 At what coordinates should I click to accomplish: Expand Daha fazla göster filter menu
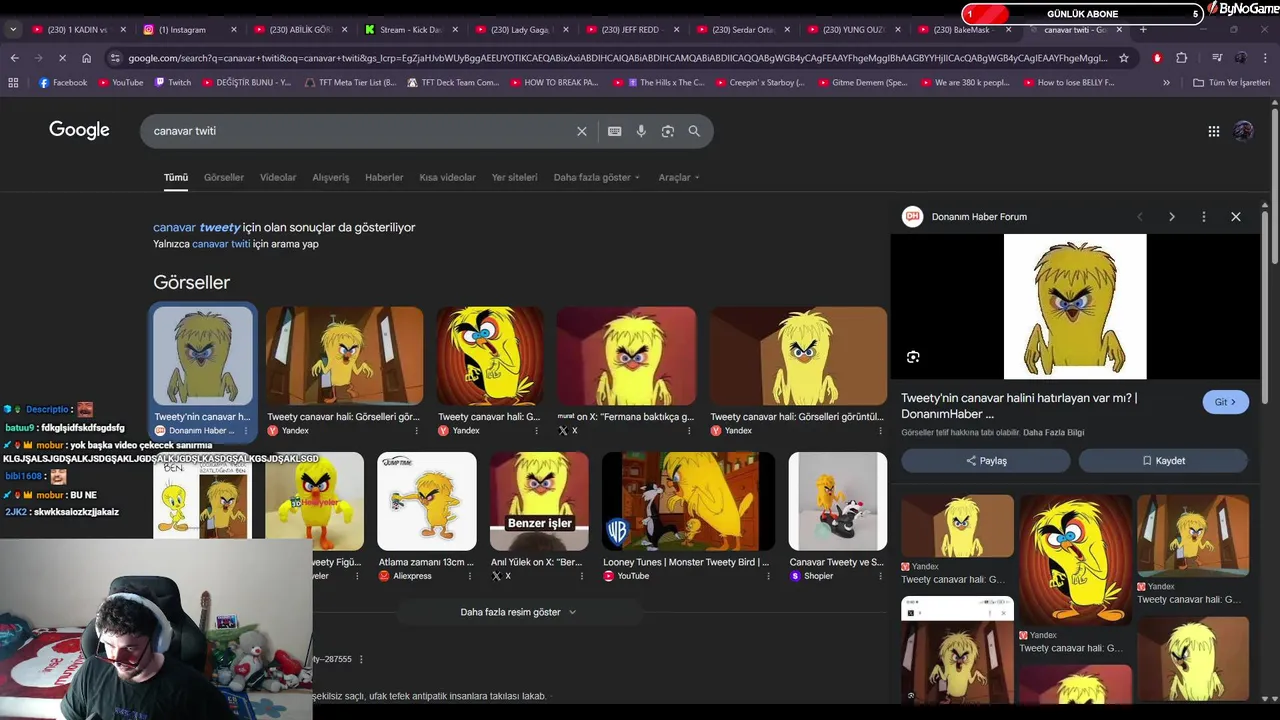pos(597,177)
